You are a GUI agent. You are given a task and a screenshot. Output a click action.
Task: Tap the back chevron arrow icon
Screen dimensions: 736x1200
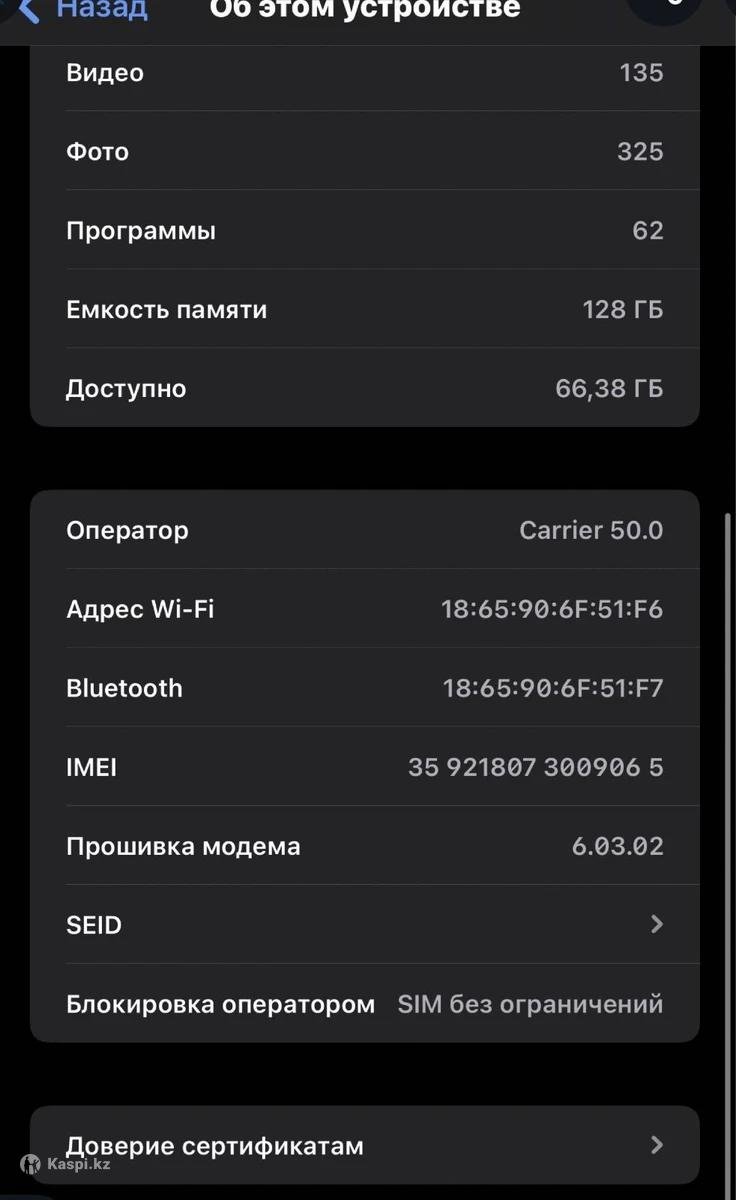point(29,10)
